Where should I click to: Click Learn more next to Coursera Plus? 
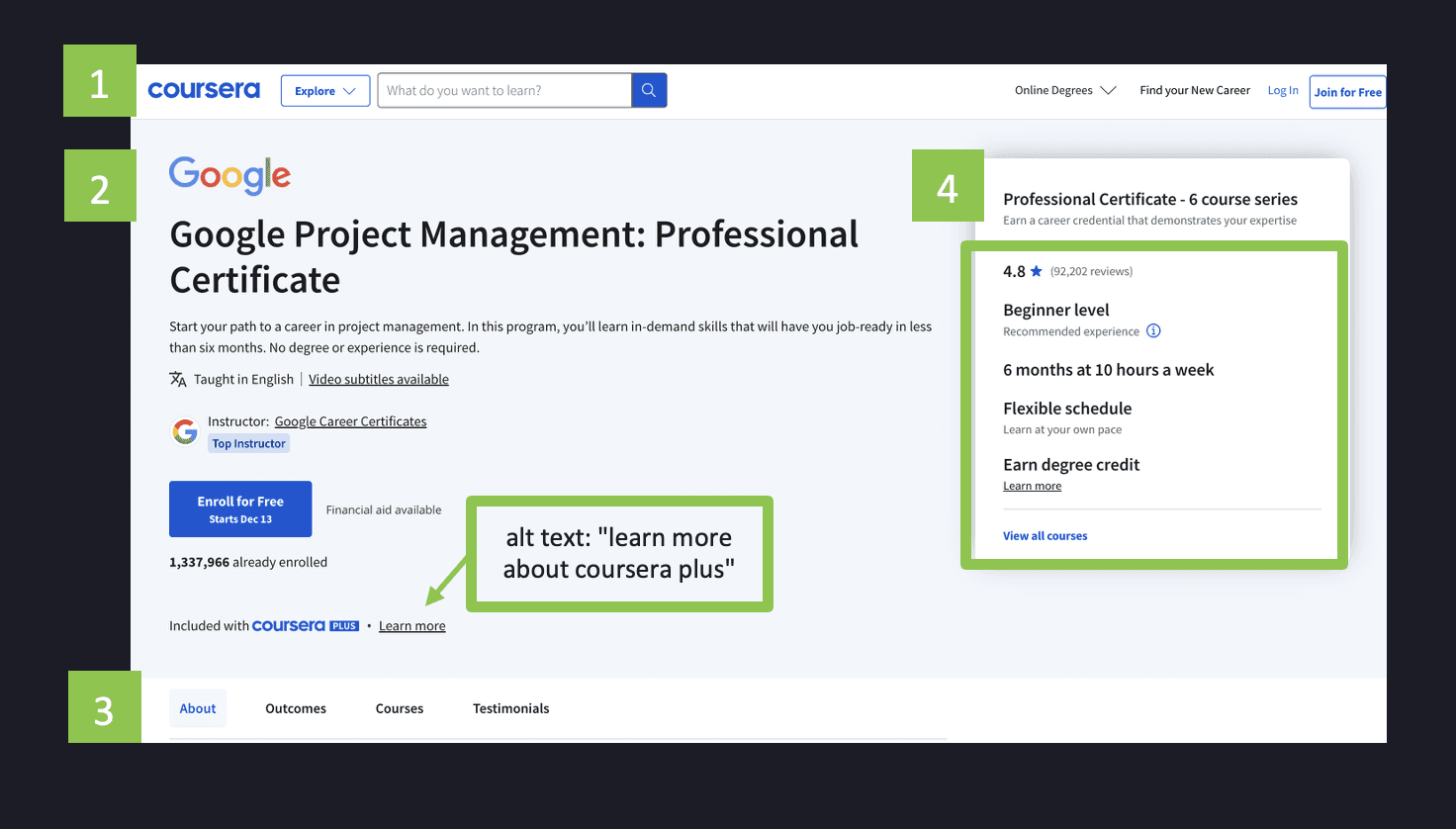click(x=412, y=626)
